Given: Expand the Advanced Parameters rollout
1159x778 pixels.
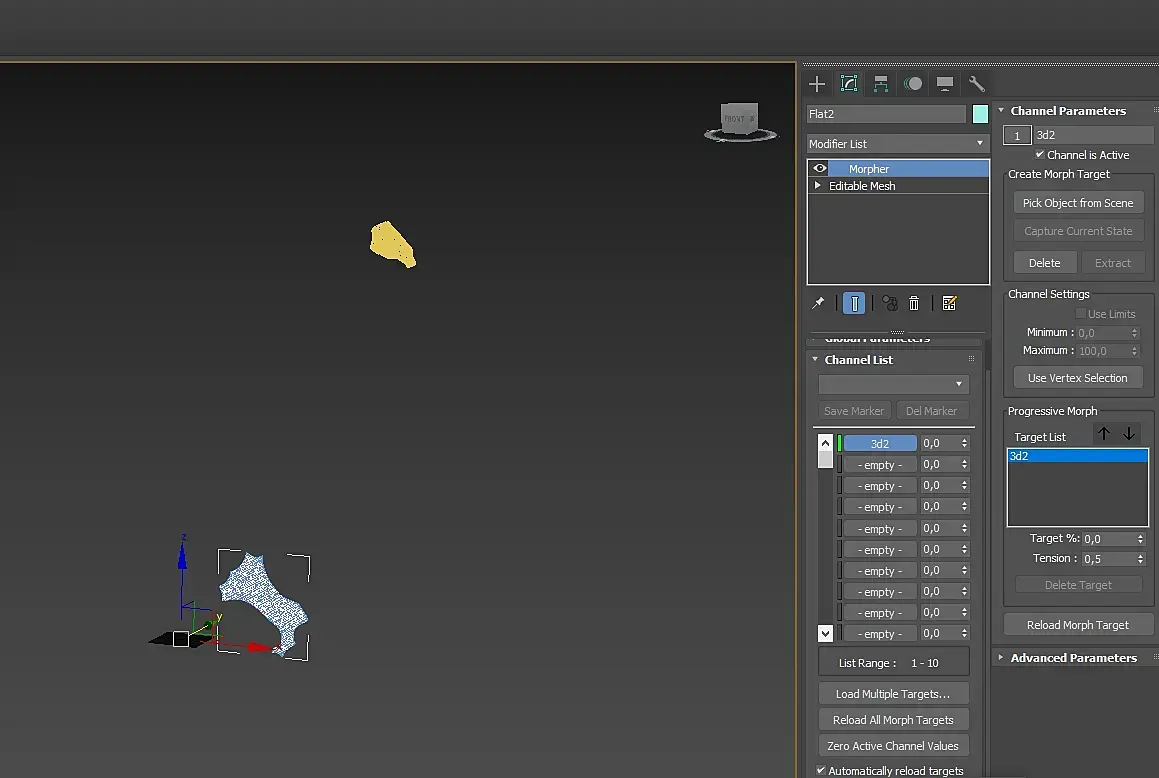Looking at the screenshot, I should (x=1002, y=658).
